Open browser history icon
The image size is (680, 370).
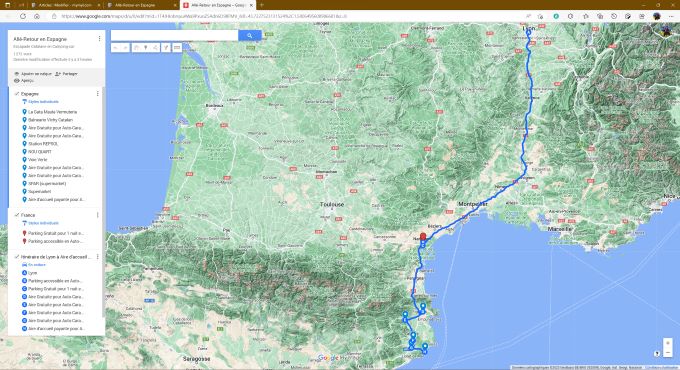[614, 16]
